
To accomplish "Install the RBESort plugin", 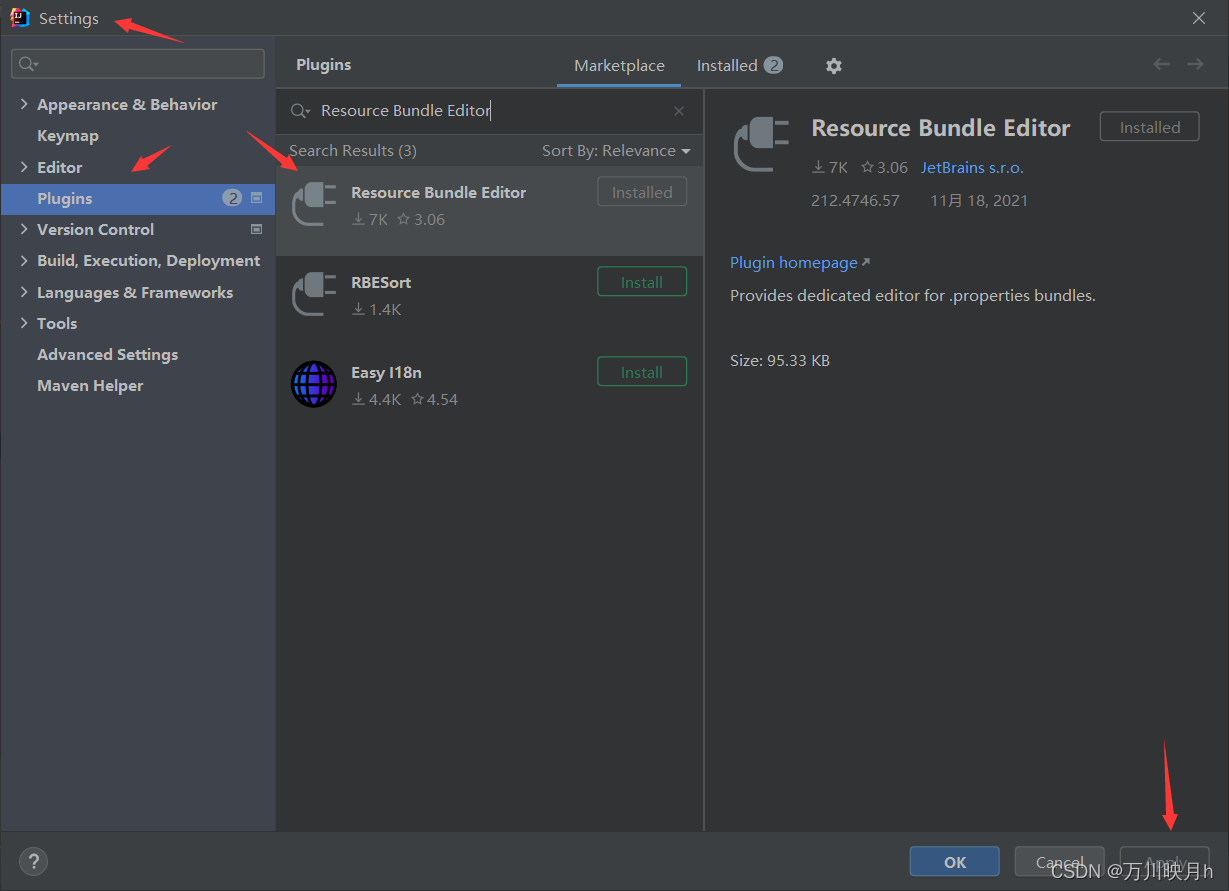I will (642, 282).
